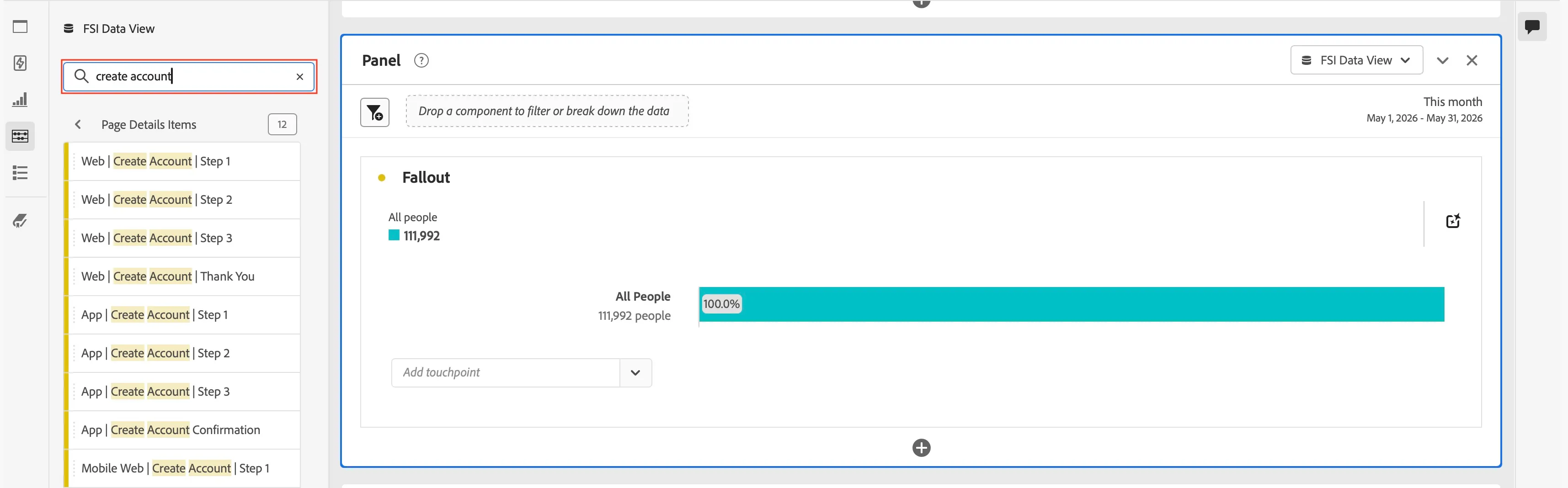Select App | Create Account | Step 2
This screenshot has height=488, width=1568.
[182, 353]
